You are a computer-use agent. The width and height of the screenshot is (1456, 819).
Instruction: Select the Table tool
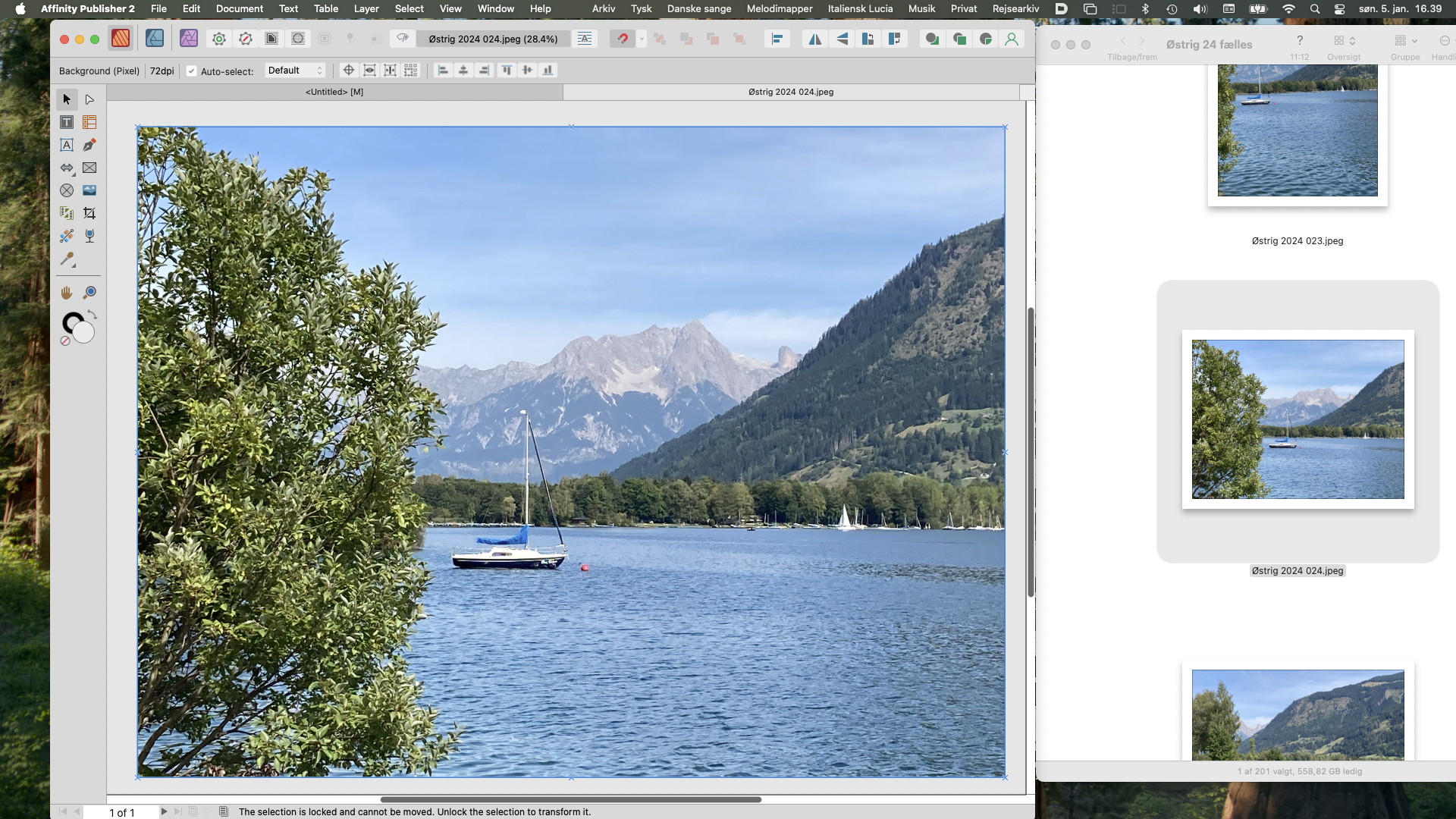coord(89,122)
